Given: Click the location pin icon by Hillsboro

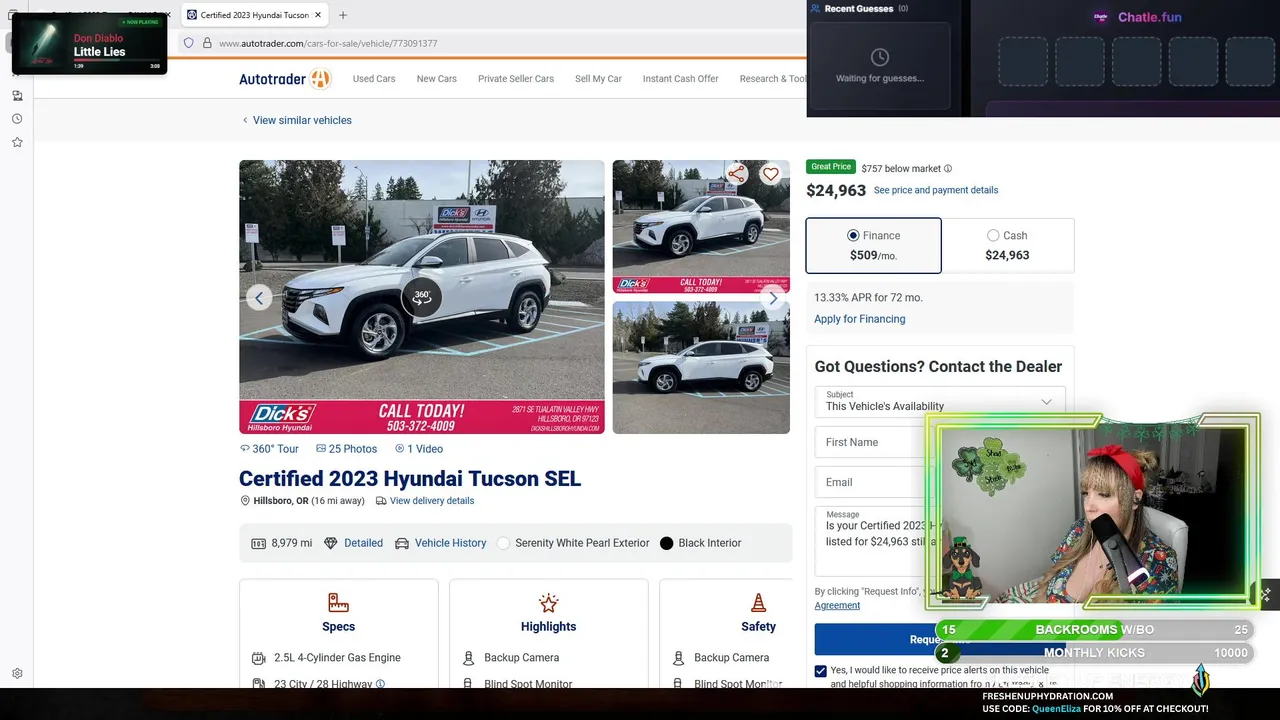Looking at the screenshot, I should (245, 501).
